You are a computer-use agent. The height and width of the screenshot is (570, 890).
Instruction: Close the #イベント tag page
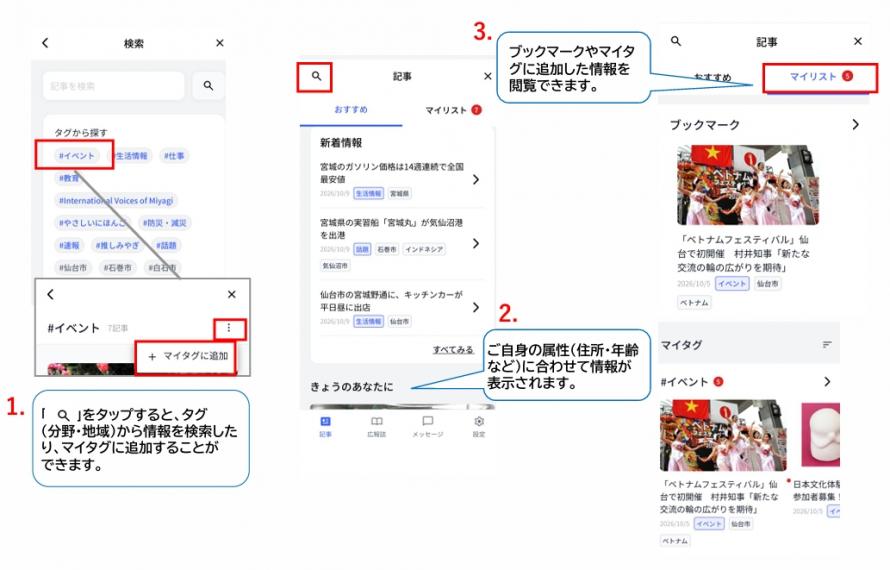pyautogui.click(x=232, y=294)
